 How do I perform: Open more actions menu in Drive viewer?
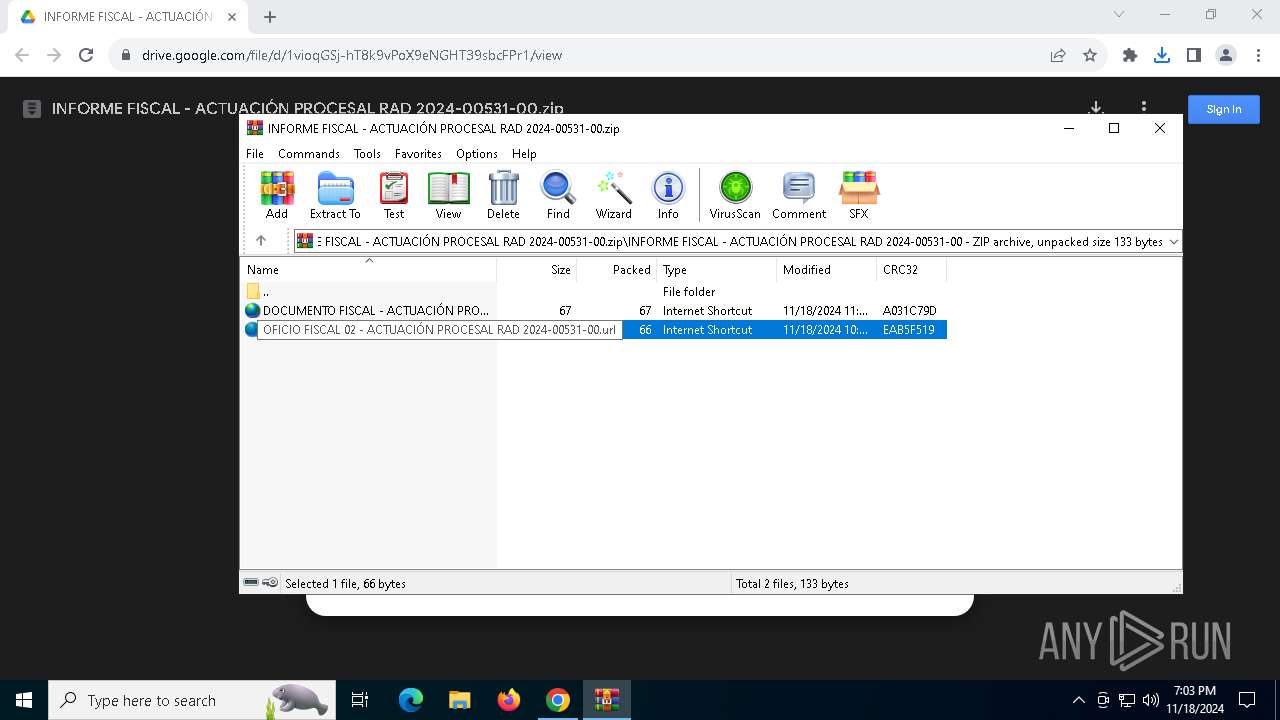coord(1144,108)
